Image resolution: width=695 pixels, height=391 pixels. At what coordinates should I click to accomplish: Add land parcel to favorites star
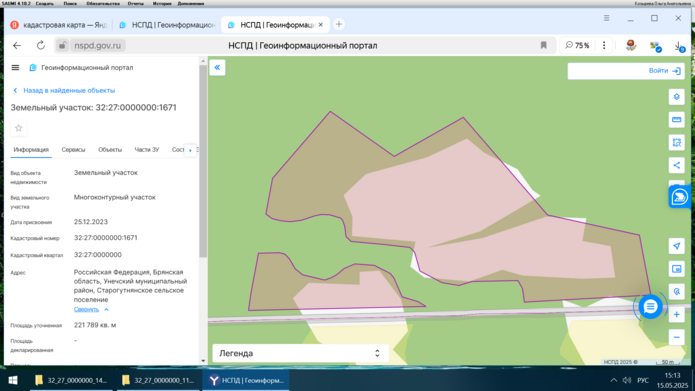19,128
